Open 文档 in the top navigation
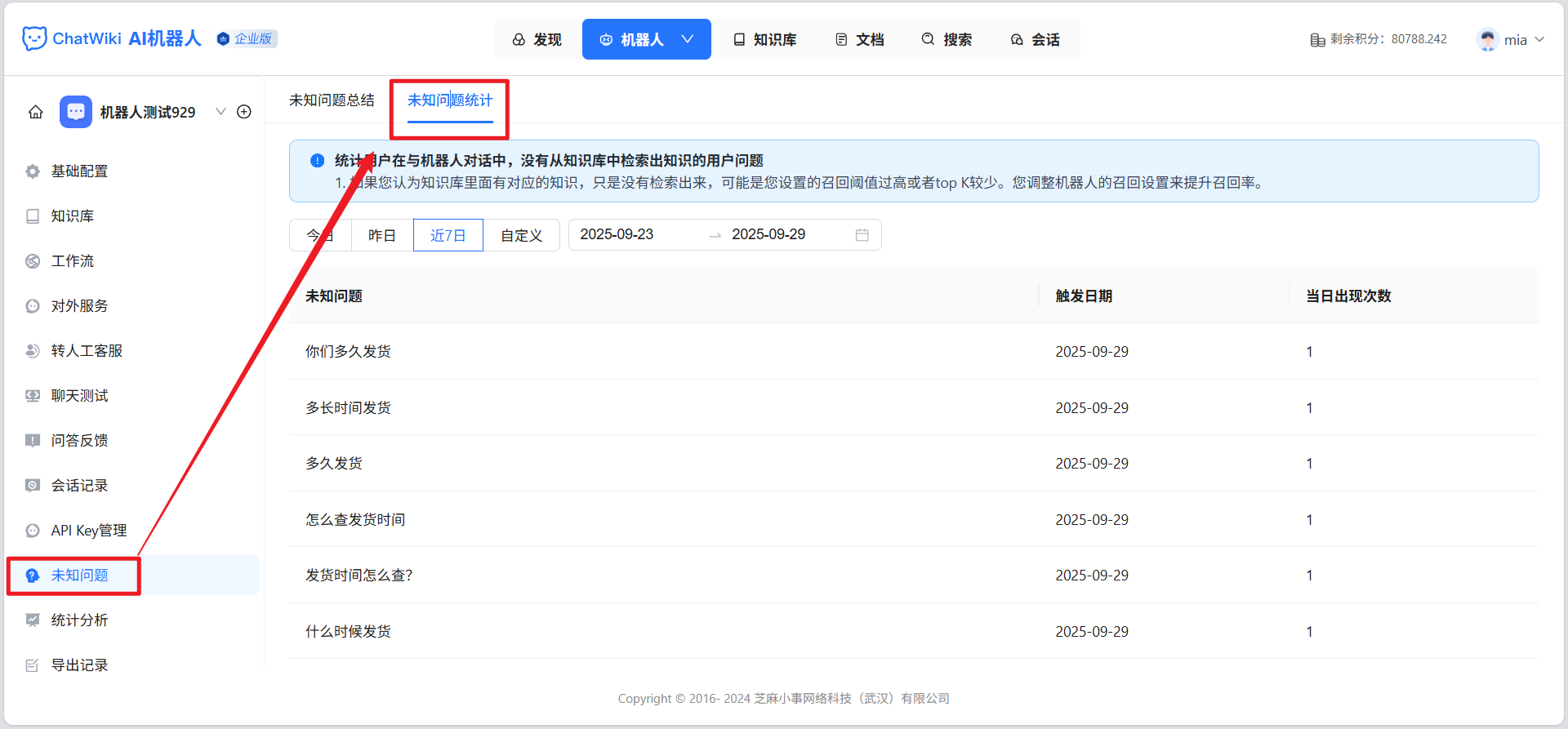The height and width of the screenshot is (729, 1568). tap(860, 39)
